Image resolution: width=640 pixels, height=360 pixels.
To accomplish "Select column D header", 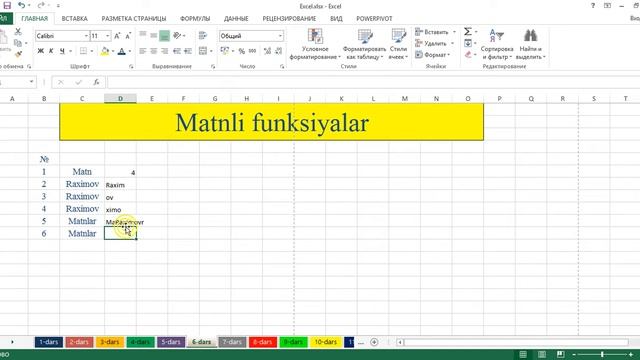I will 120,98.
